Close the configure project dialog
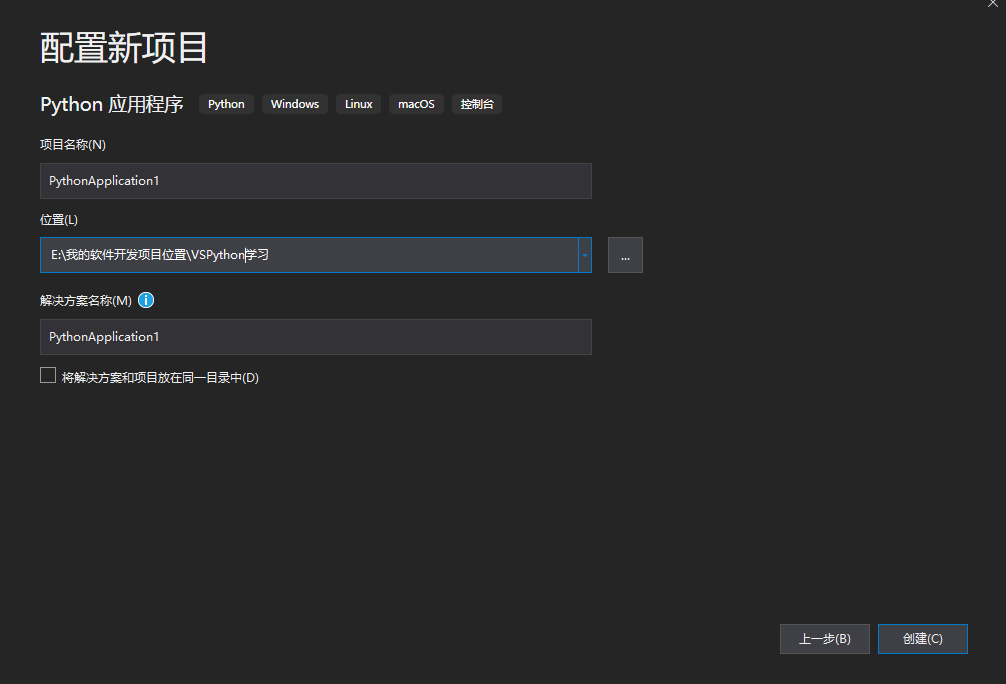Screen dimensions: 1006x684 point(992,4)
